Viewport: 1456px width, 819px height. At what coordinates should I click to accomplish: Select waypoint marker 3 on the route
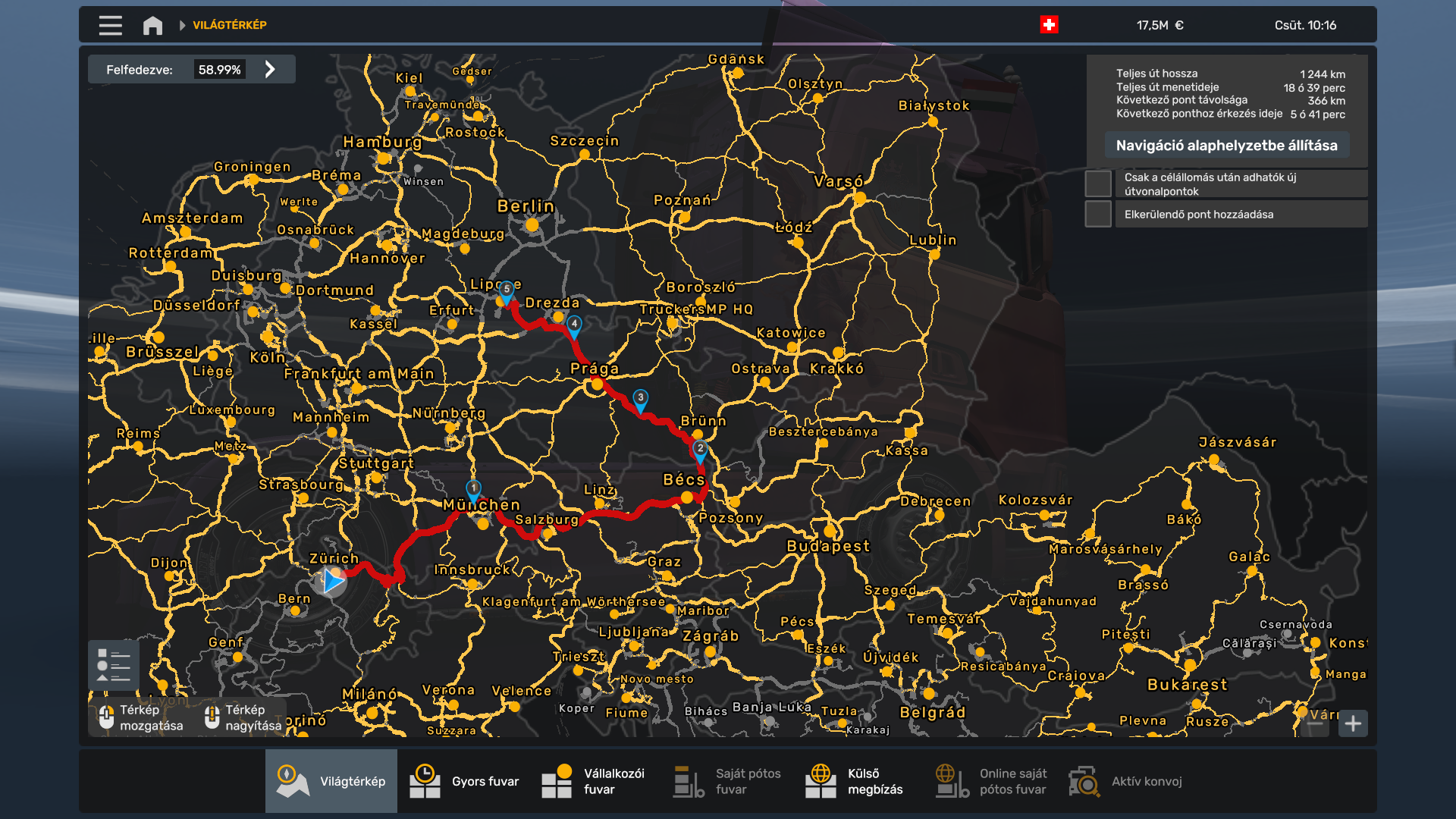pos(641,395)
